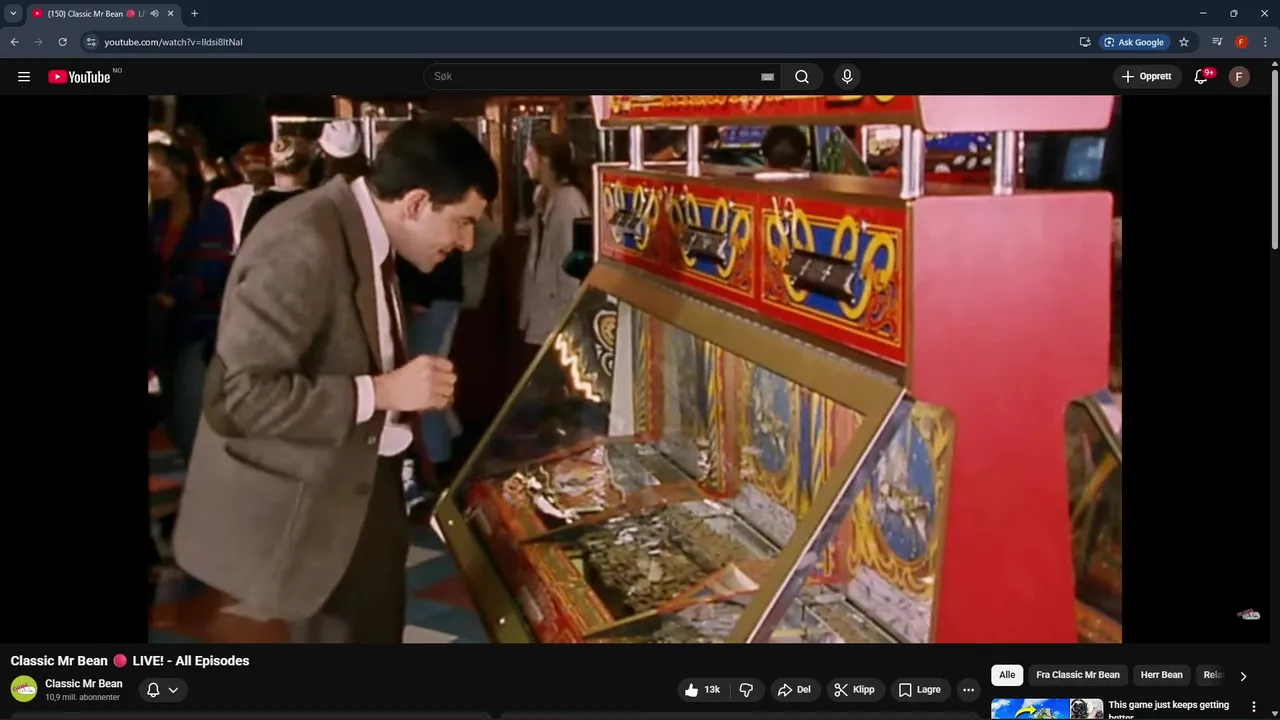Go forward in browser history
The width and height of the screenshot is (1280, 720).
coord(38,42)
